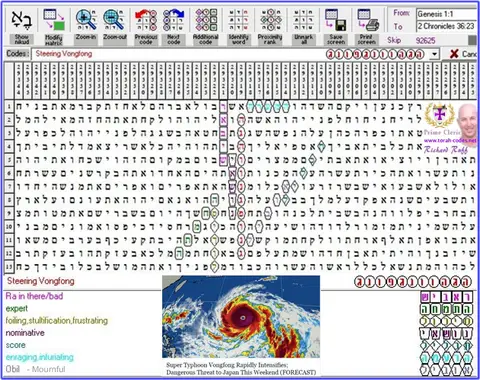Select matrix row number 4
This screenshot has height=380, width=480.
pyautogui.click(x=9, y=147)
